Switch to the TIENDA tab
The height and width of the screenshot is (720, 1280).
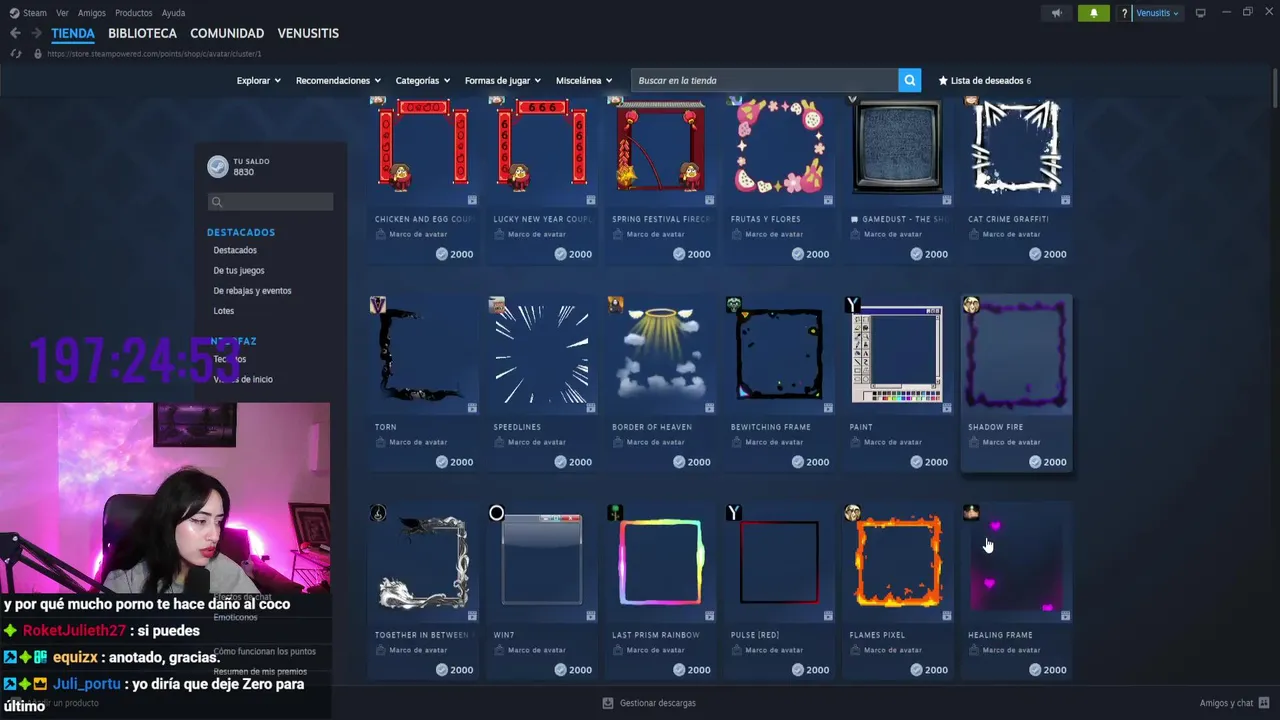pos(73,33)
